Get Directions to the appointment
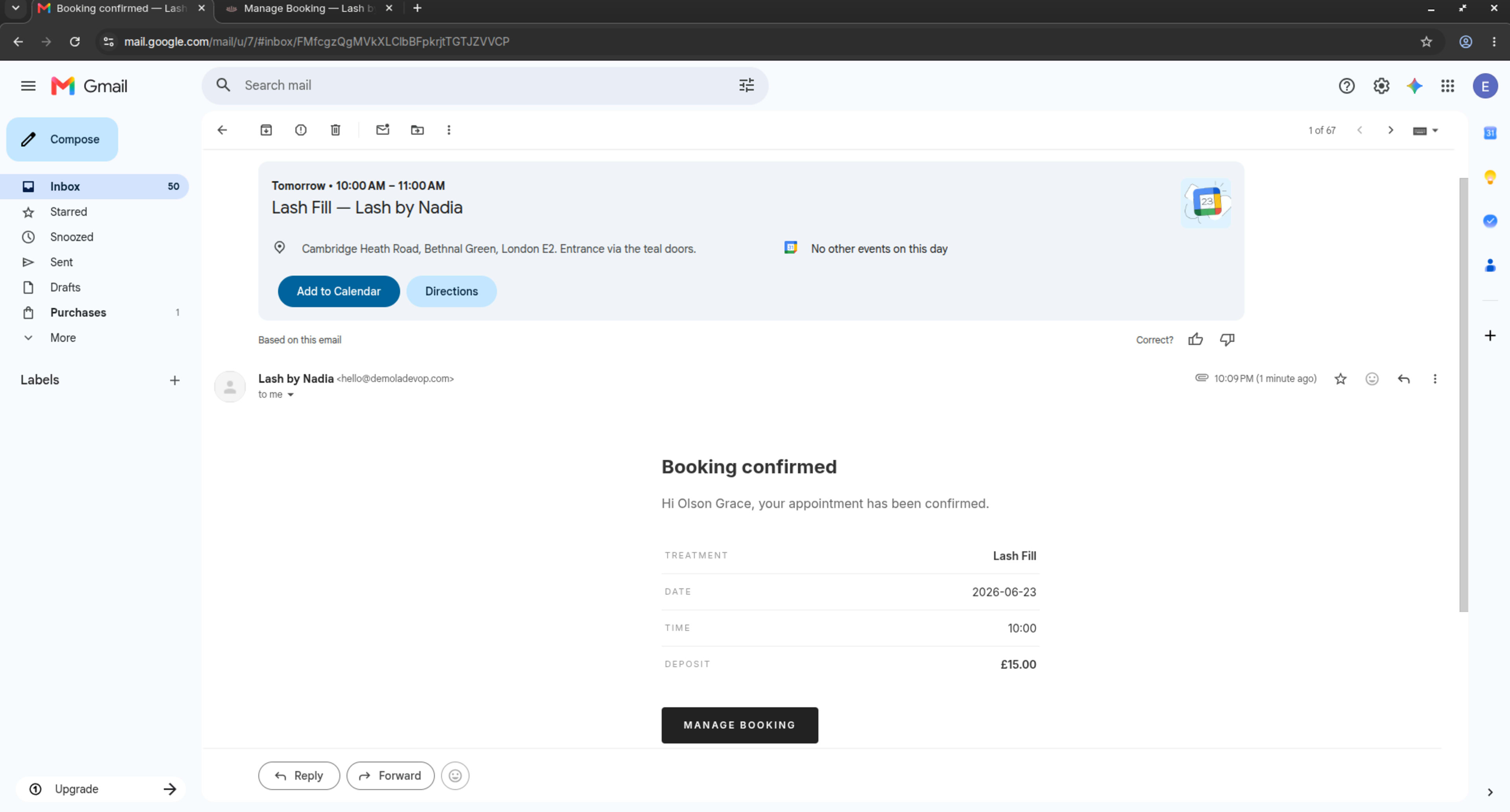This screenshot has width=1510, height=812. [451, 291]
